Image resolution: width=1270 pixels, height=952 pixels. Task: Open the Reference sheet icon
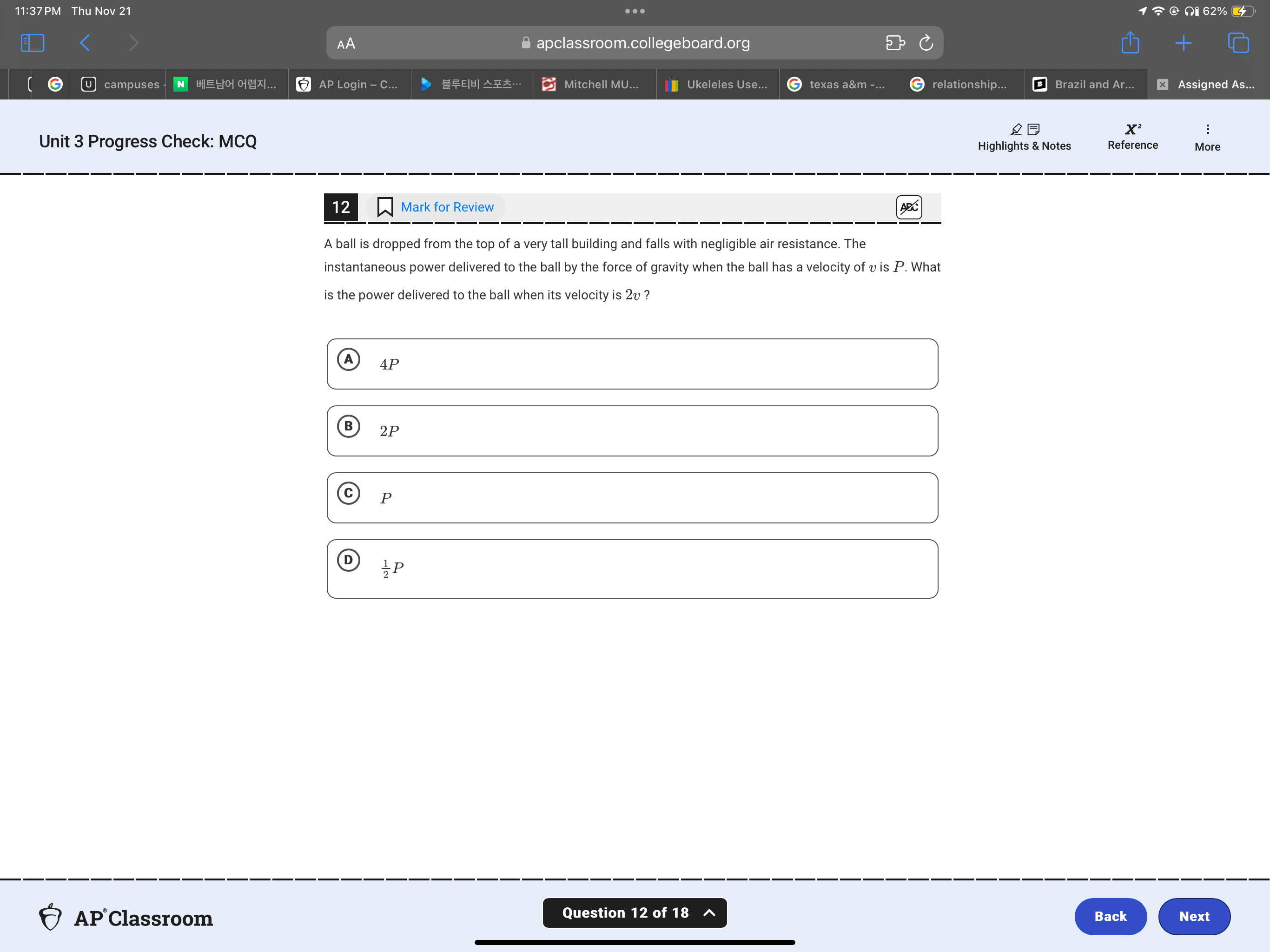[x=1132, y=137]
